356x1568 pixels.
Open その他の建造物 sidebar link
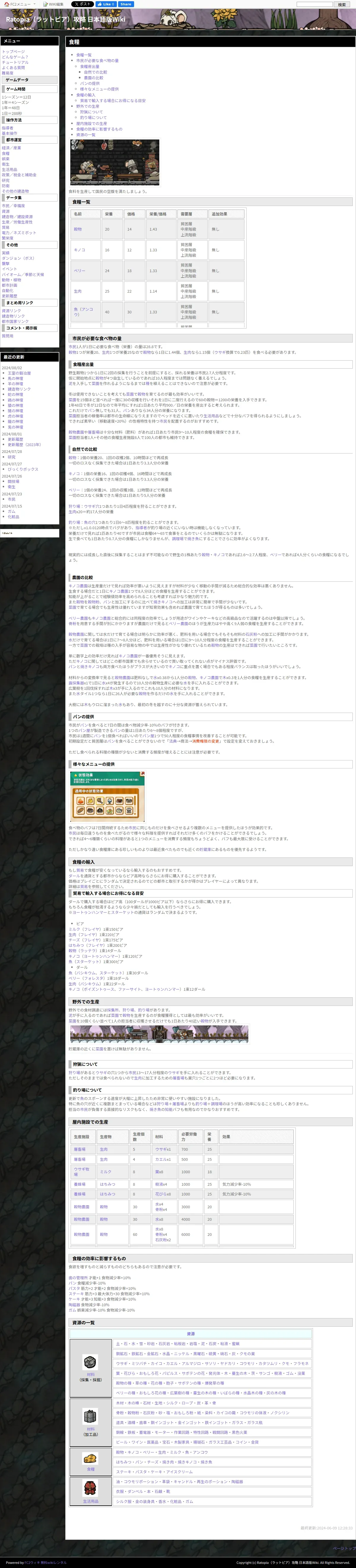tap(15, 191)
